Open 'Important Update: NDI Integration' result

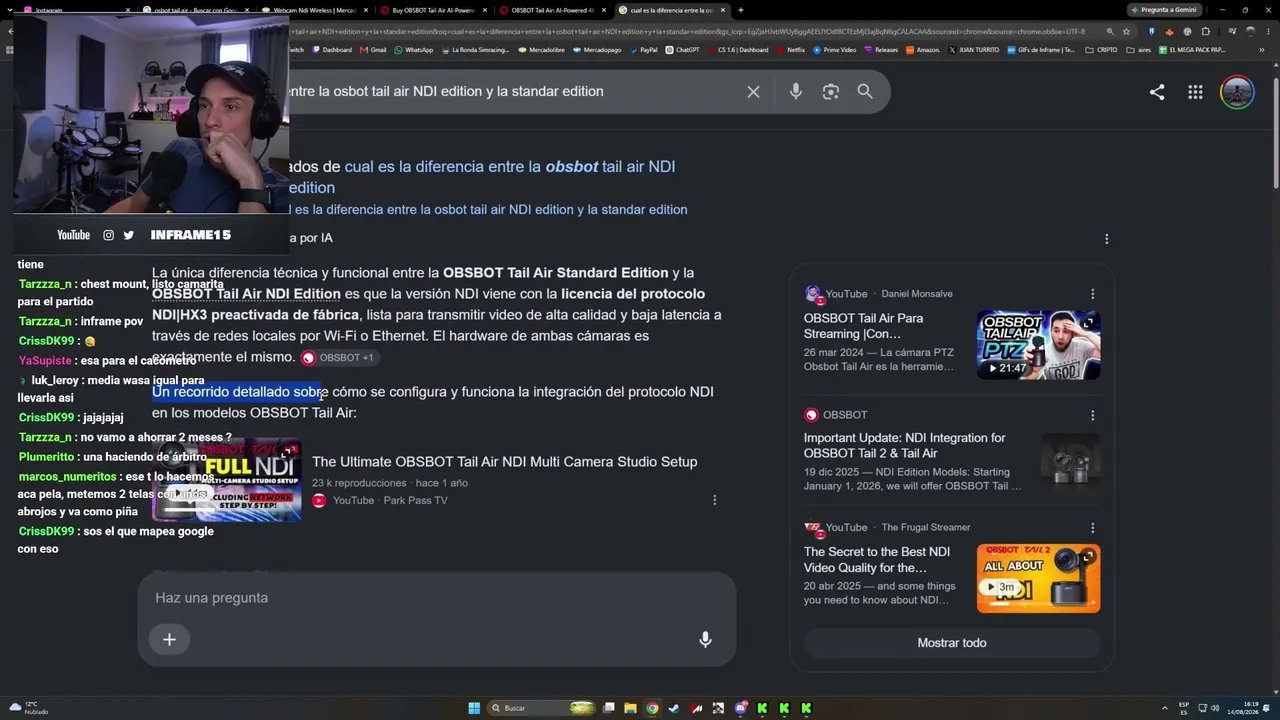(905, 446)
